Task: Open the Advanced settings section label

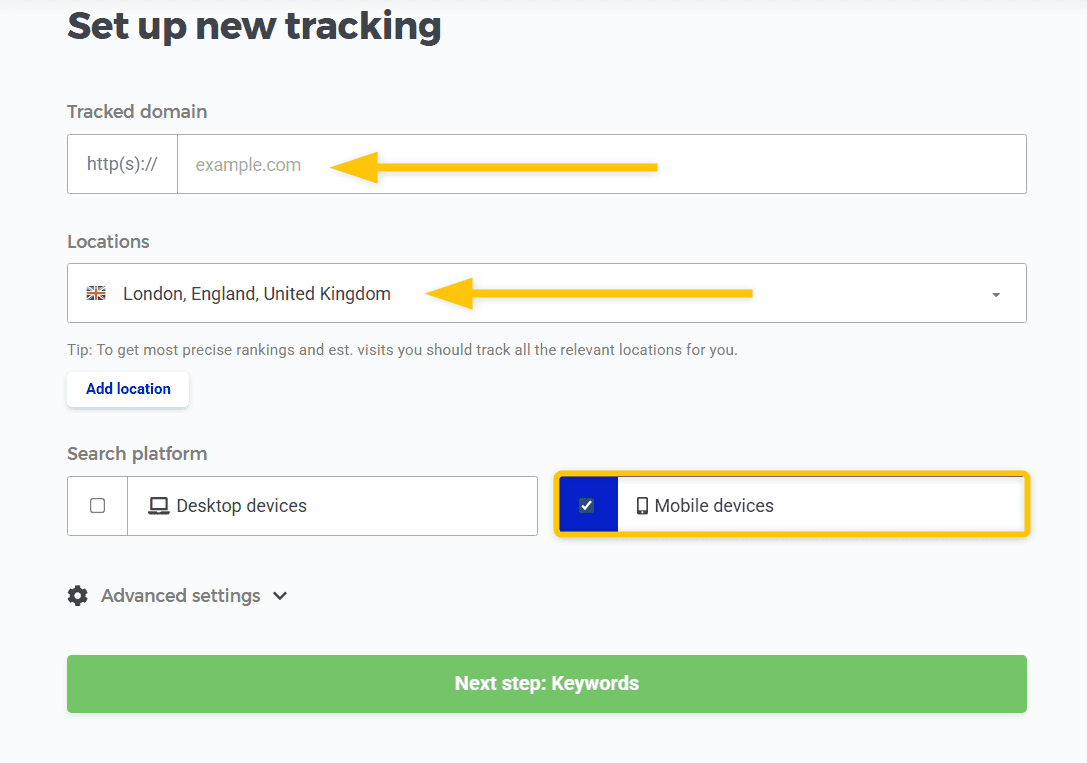Action: coord(180,596)
